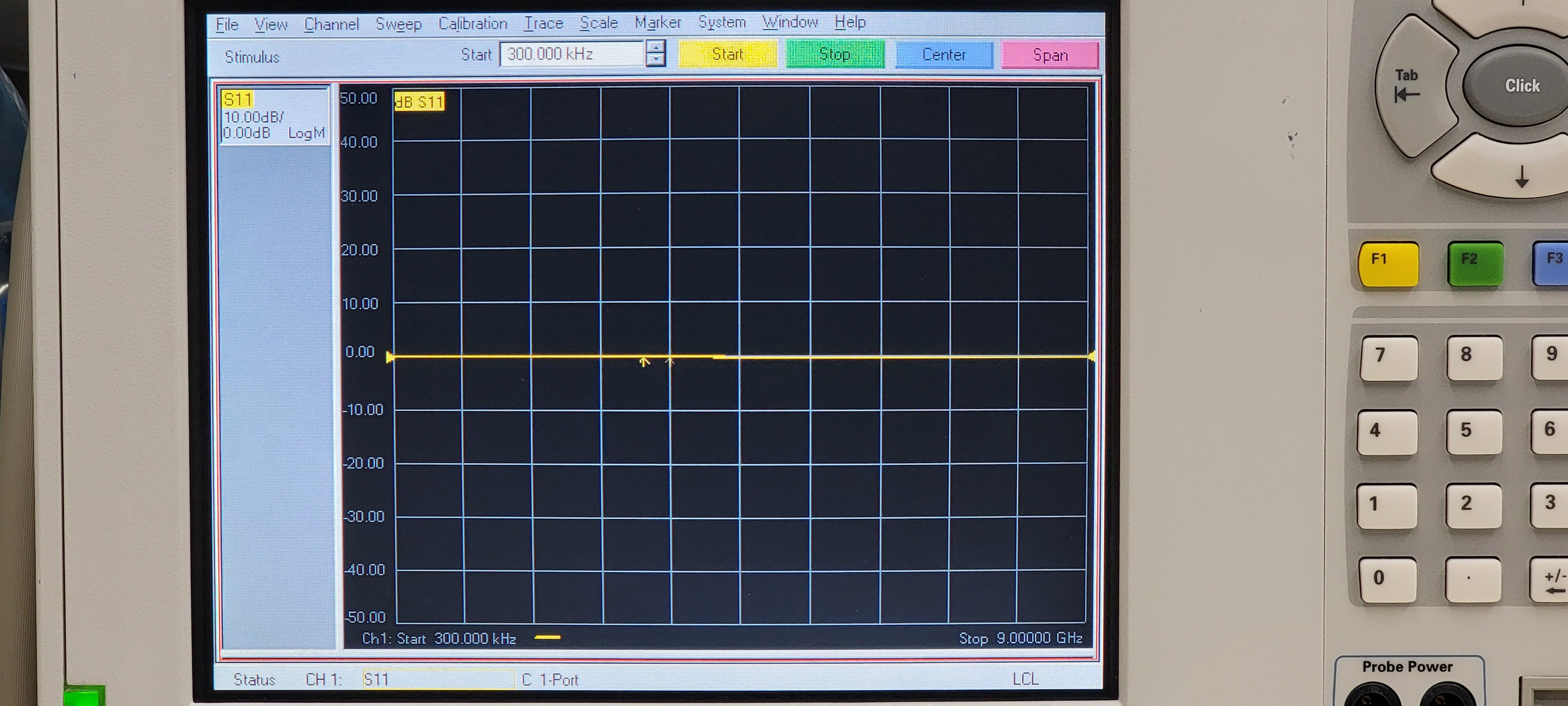The height and width of the screenshot is (706, 1568).
Task: Click the yellow dB S11 trace title
Action: (x=419, y=102)
